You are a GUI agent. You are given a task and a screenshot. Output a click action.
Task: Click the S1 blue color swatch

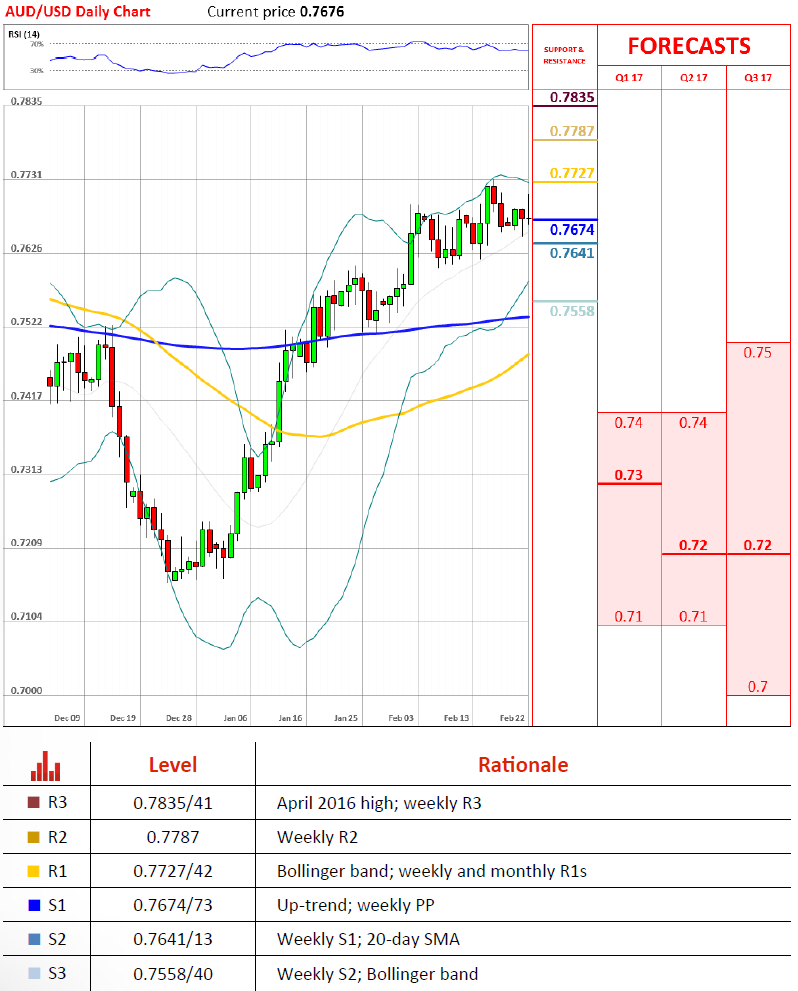[34, 905]
